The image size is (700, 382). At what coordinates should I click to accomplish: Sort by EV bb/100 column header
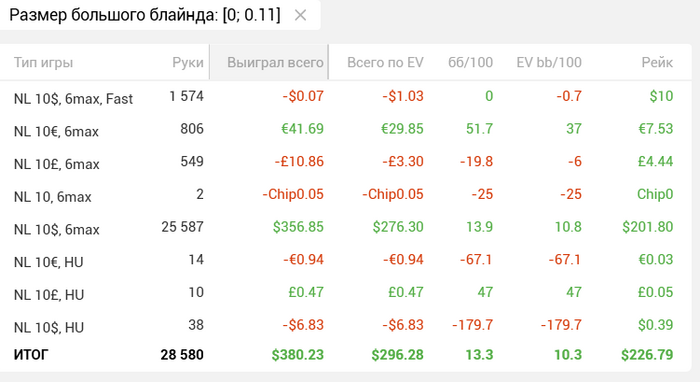[x=549, y=62]
